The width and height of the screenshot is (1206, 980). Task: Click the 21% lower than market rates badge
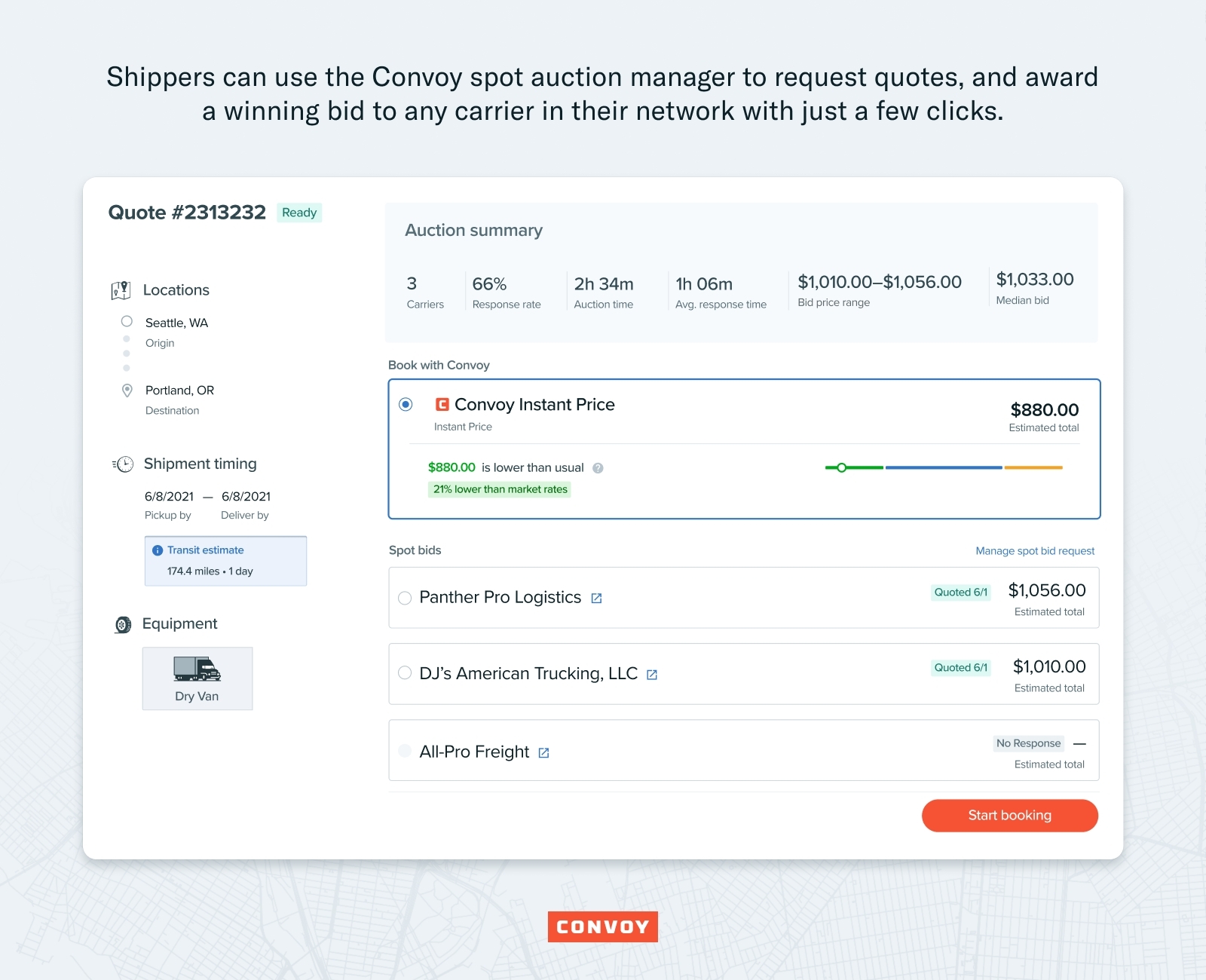(500, 489)
